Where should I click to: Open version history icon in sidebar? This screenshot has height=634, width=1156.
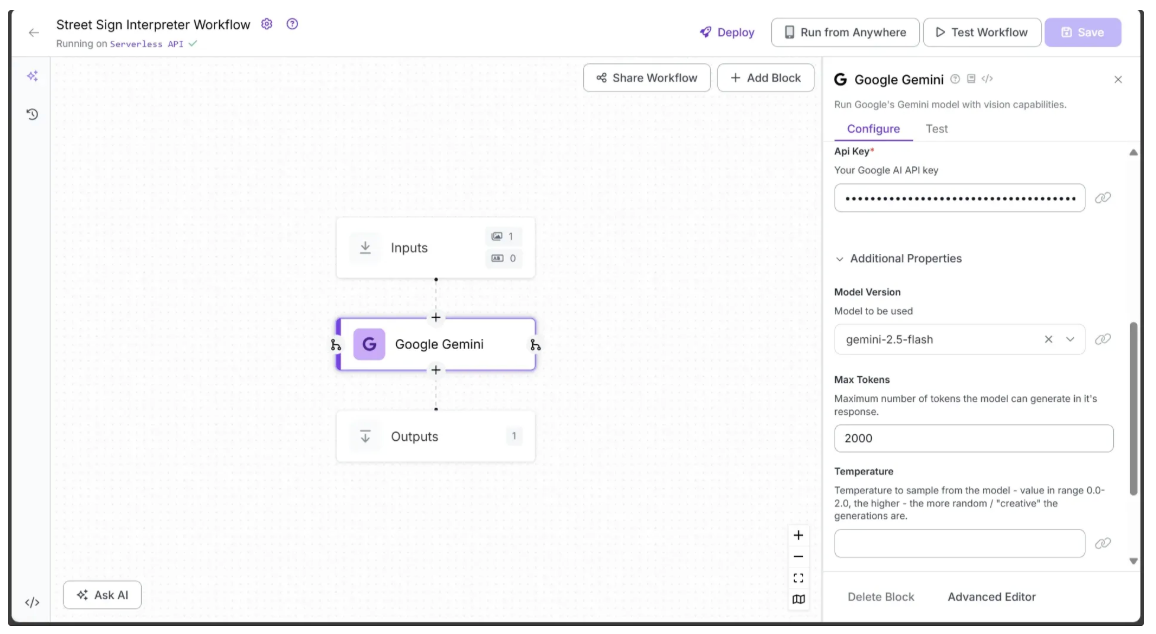(x=32, y=114)
